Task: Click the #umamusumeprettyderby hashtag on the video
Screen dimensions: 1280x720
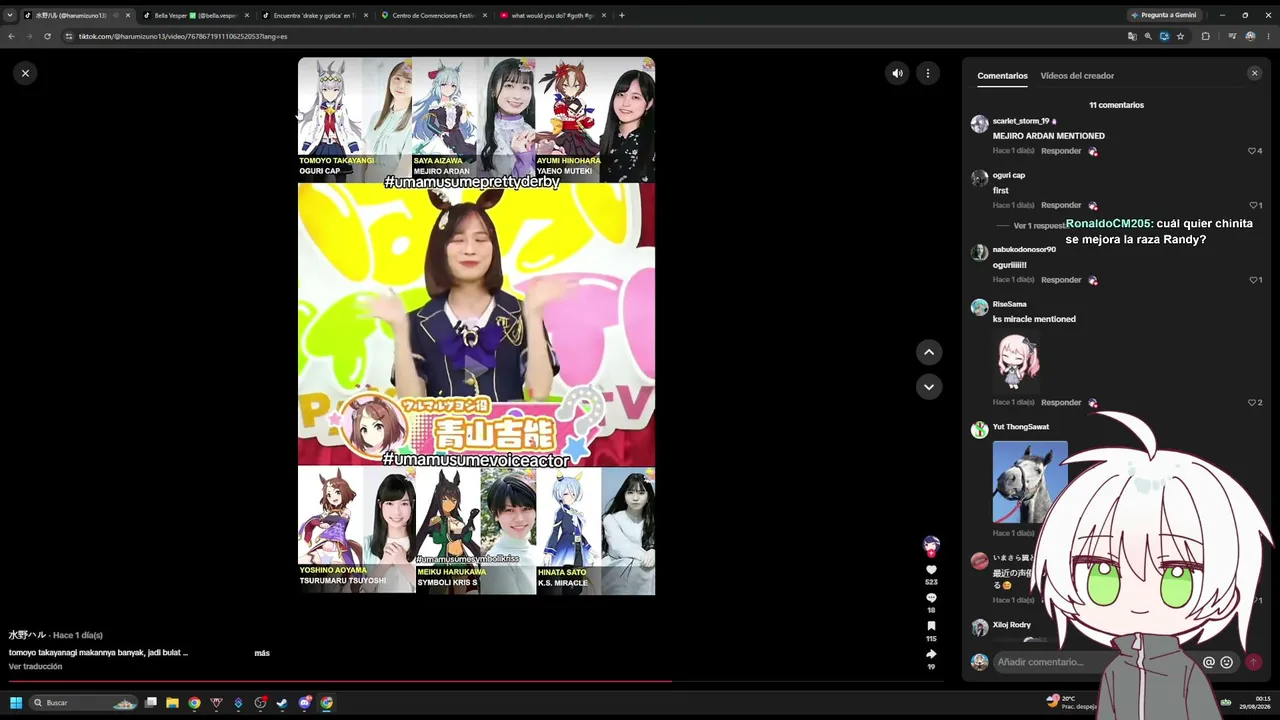Action: pos(472,182)
